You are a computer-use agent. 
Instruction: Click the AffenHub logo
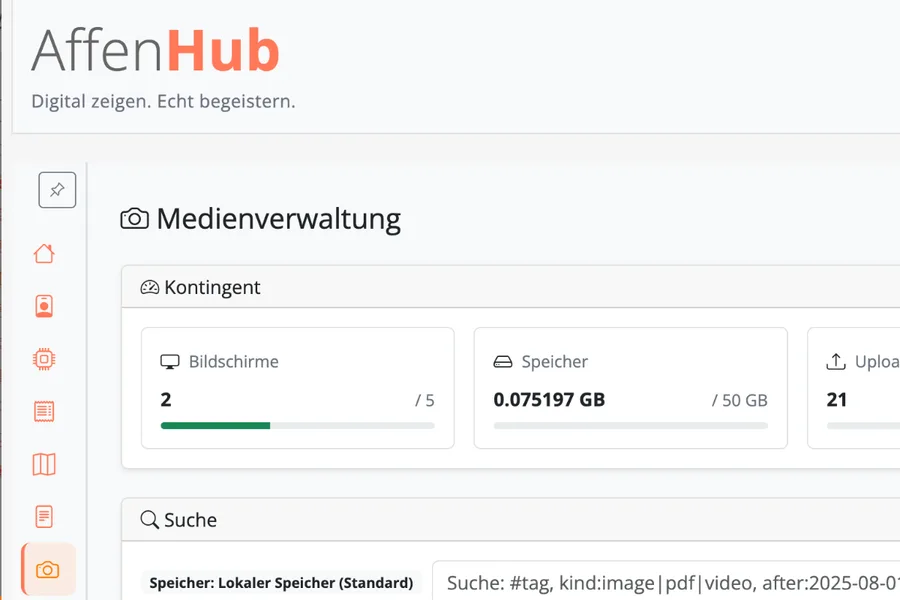point(157,50)
